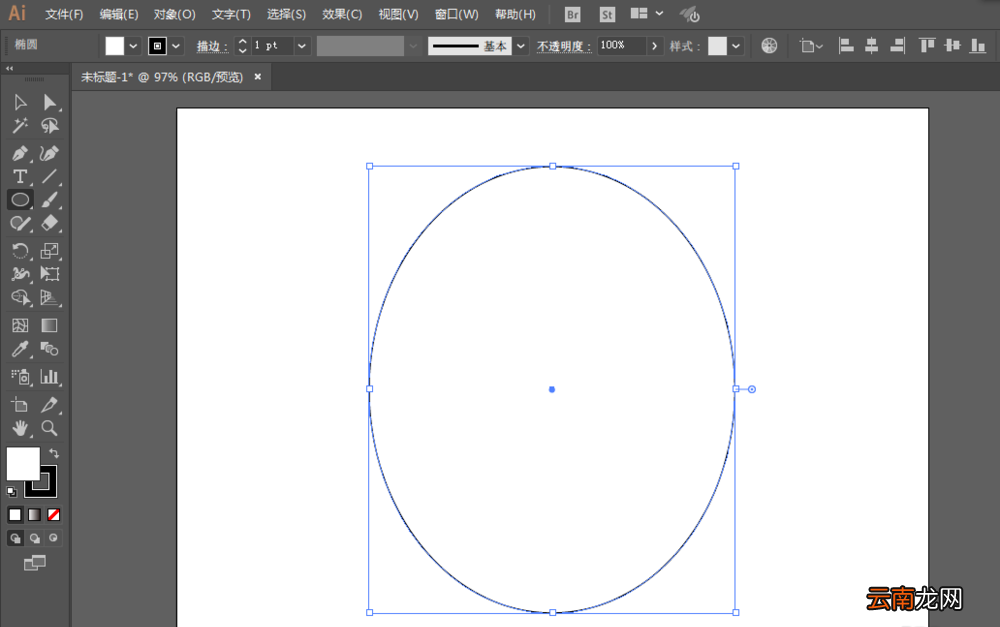Choose the Lasso tool

50,126
